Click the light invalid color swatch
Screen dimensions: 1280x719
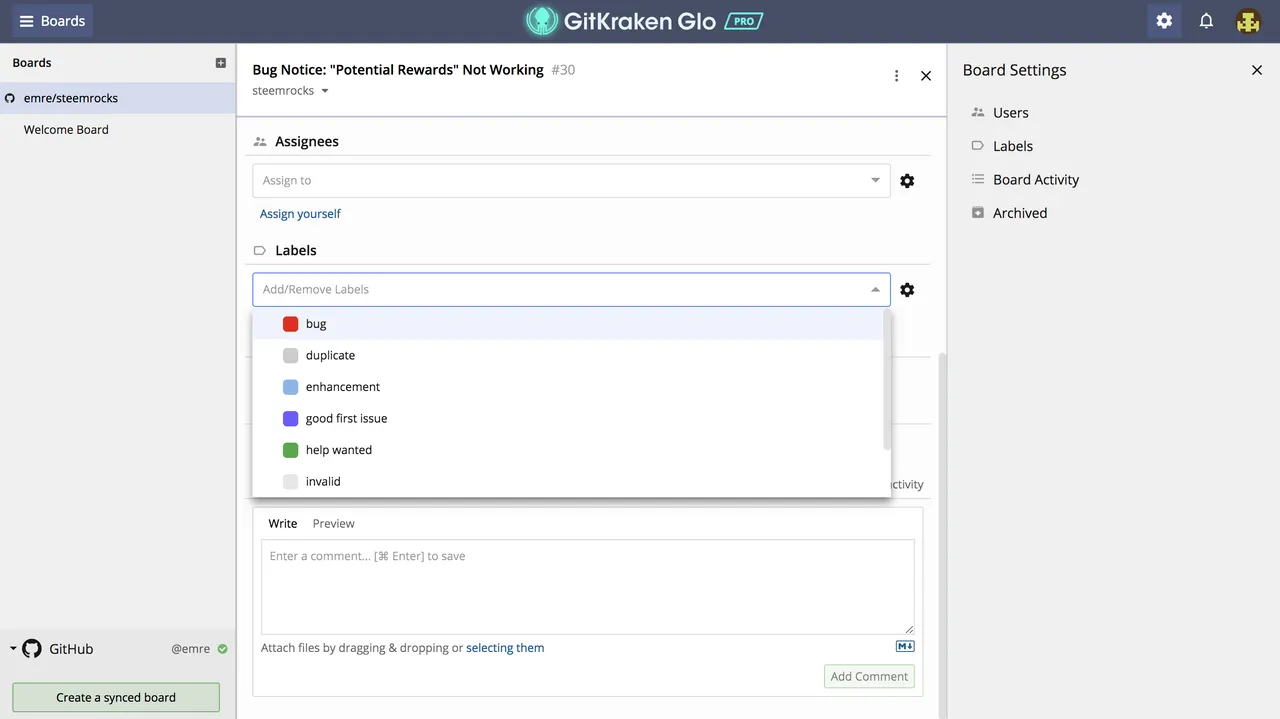[291, 481]
